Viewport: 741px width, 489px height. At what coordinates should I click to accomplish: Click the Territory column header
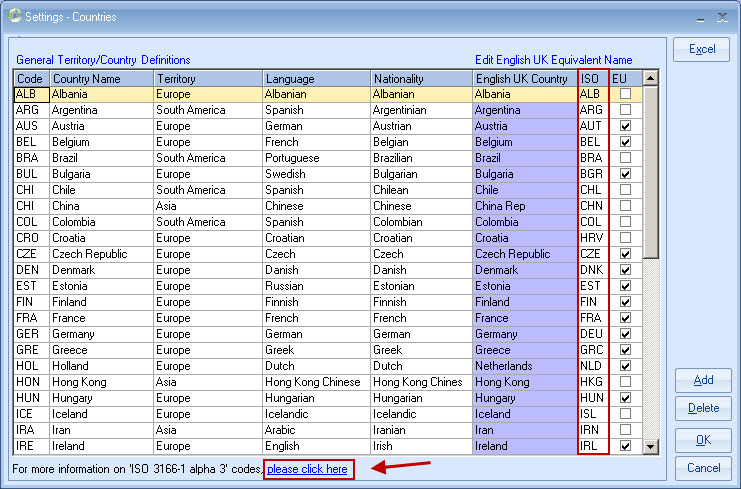click(x=207, y=79)
